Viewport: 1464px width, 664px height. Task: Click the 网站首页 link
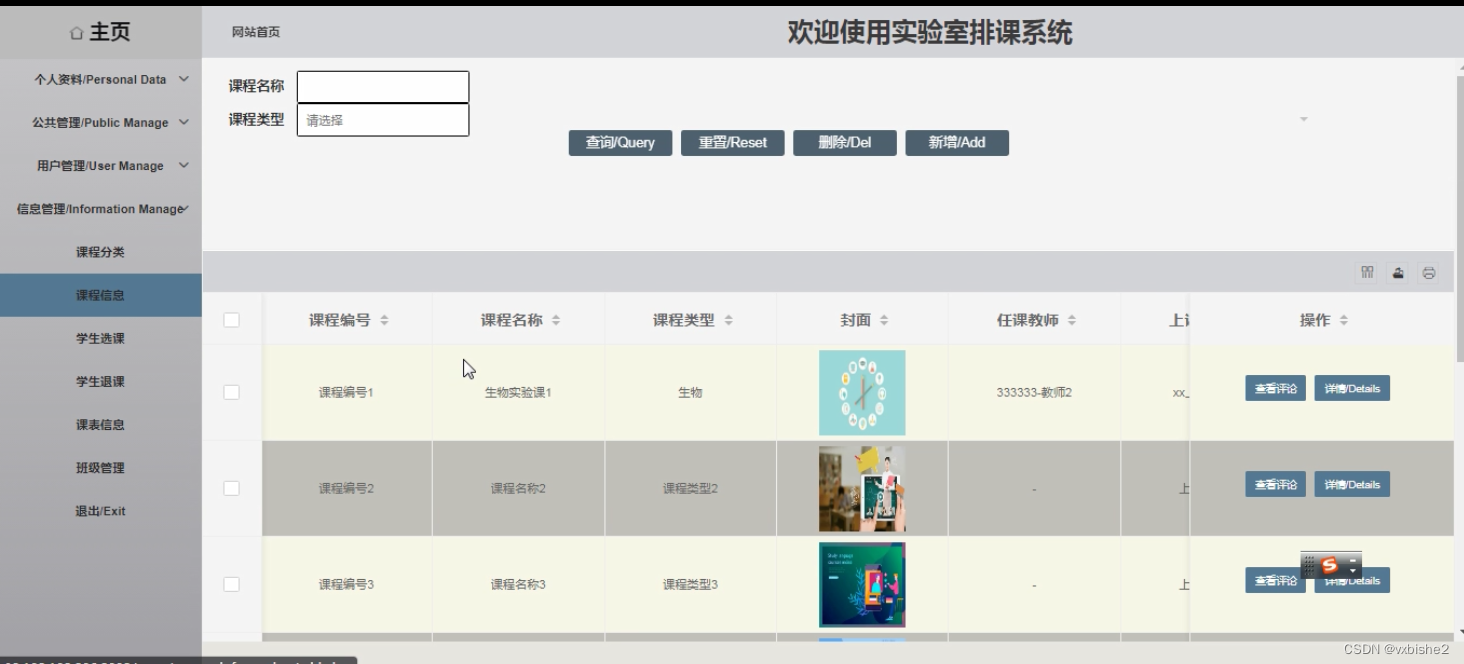(256, 32)
